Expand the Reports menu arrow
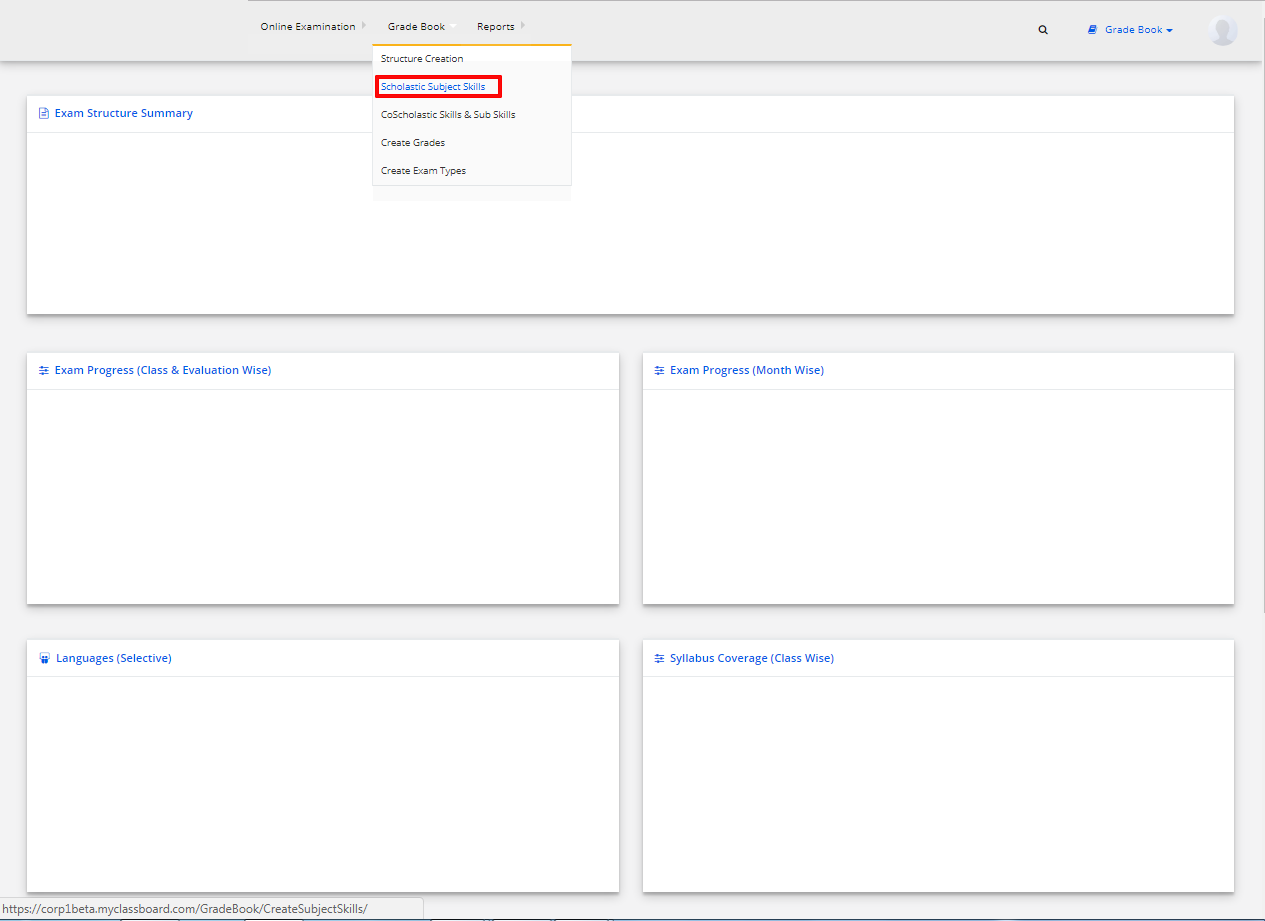This screenshot has height=921, width=1265. point(523,26)
